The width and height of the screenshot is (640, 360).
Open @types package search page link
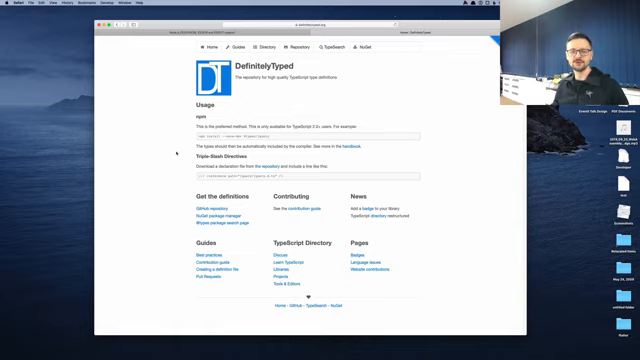[x=222, y=223]
